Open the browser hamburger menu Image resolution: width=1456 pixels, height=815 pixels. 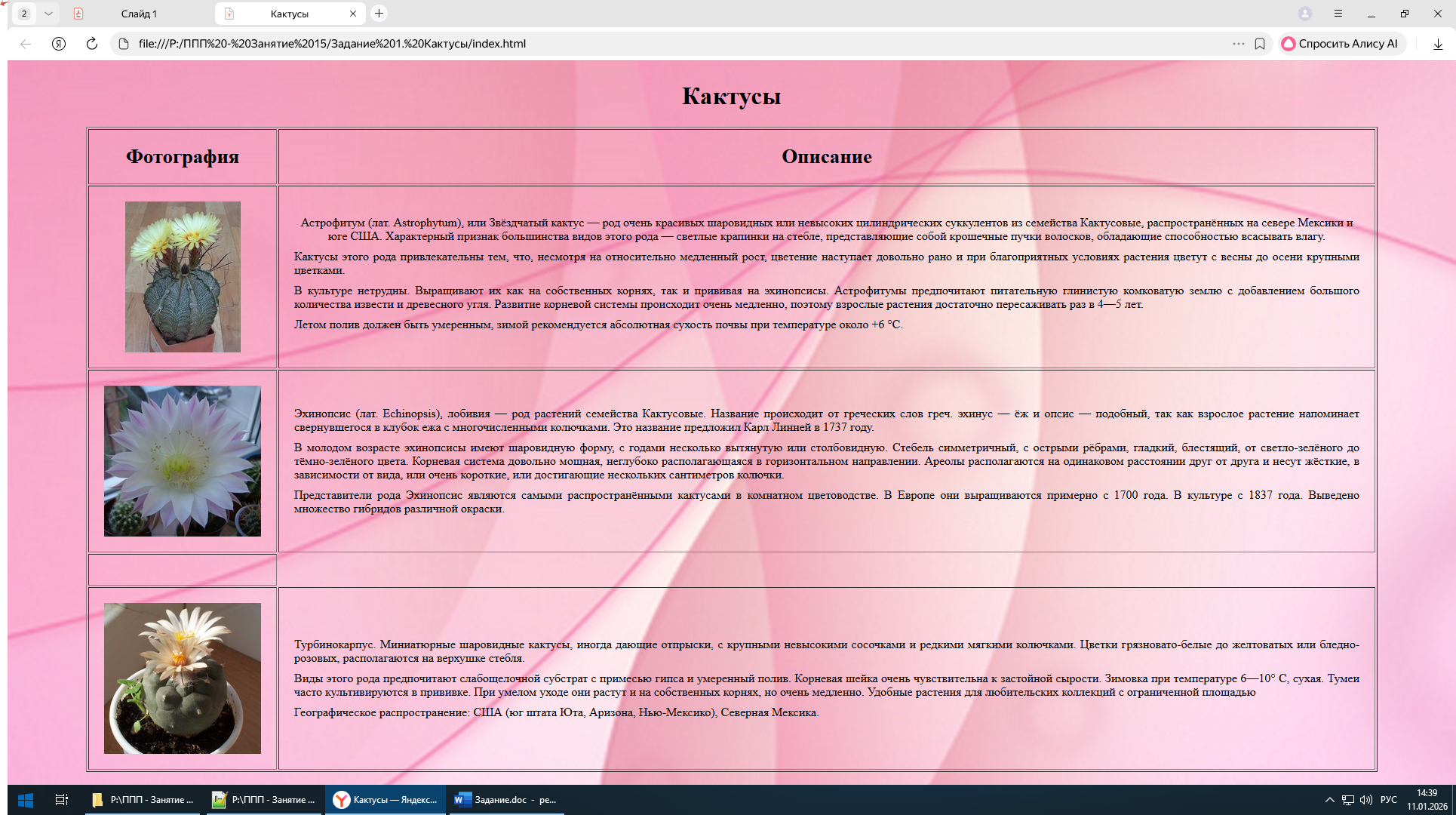click(1338, 14)
